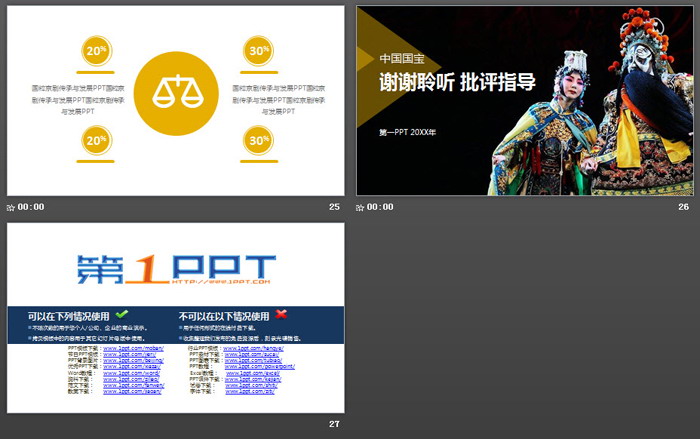Click the 00:00 timing under slide 25
Image resolution: width=700 pixels, height=439 pixels.
tap(31, 207)
